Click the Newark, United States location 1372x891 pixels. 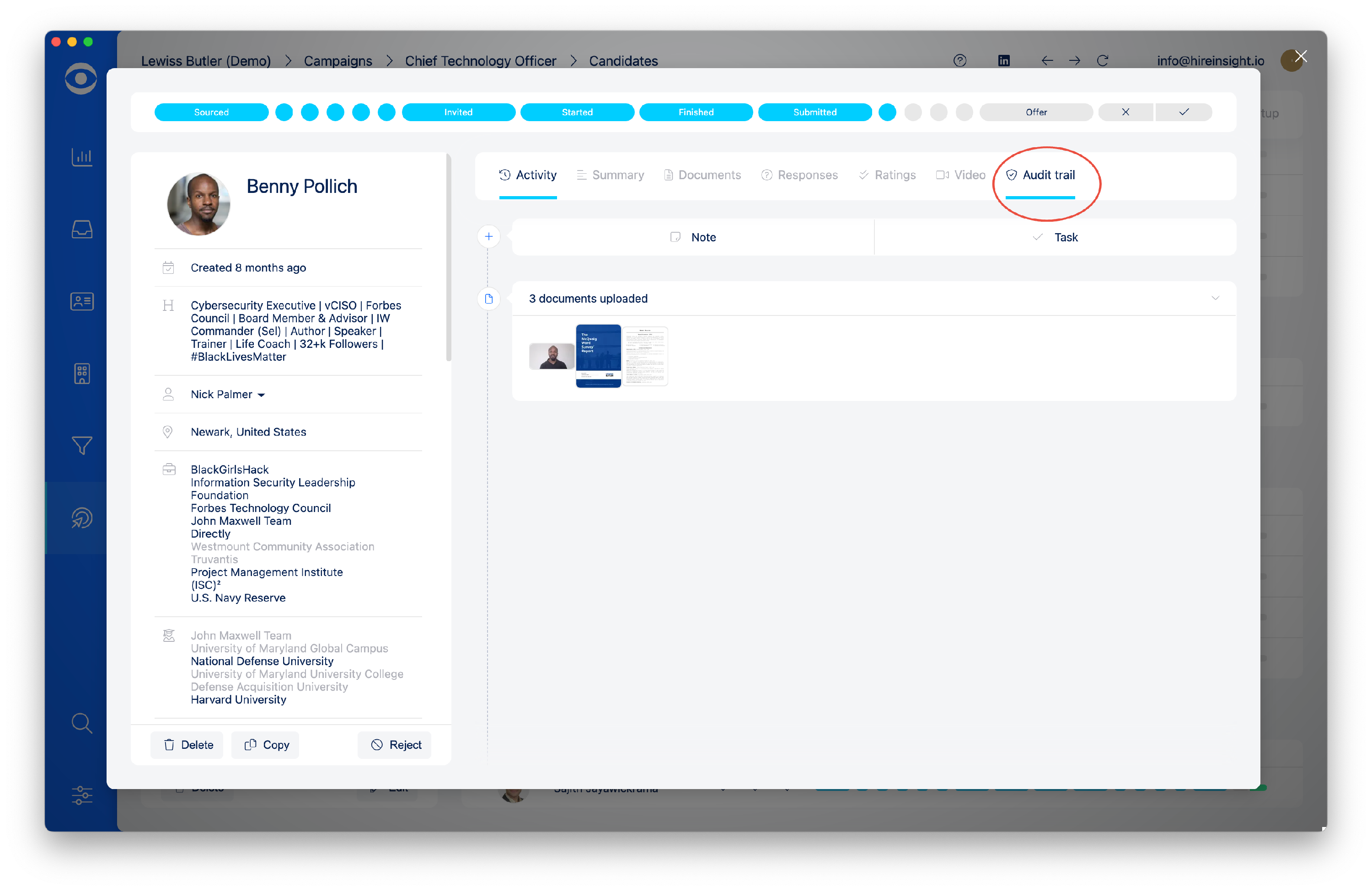point(248,432)
